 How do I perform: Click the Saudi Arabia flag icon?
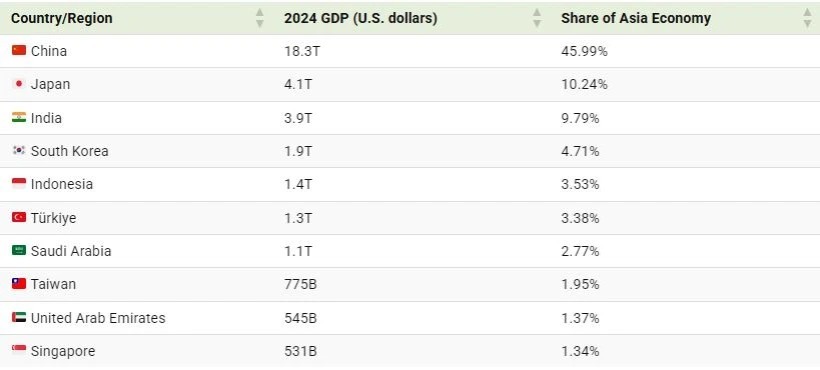pos(19,250)
